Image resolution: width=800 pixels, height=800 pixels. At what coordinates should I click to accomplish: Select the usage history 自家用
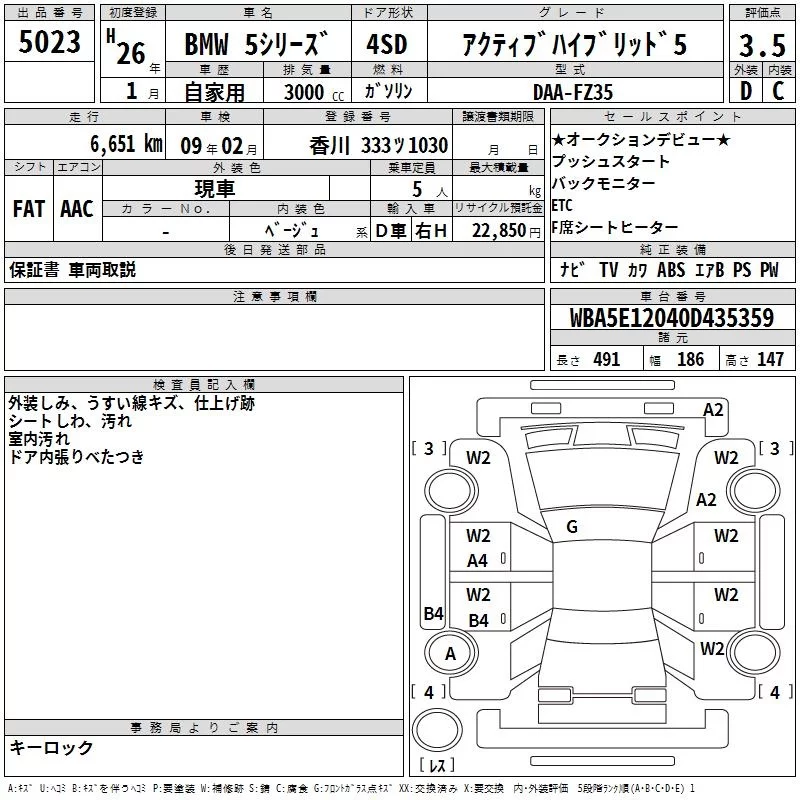[214, 92]
